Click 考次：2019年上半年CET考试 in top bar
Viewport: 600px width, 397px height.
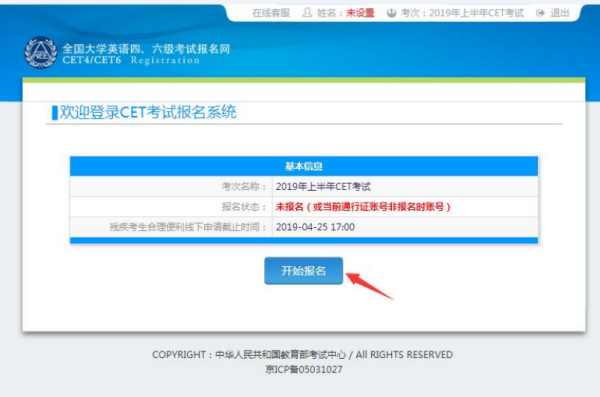(462, 13)
